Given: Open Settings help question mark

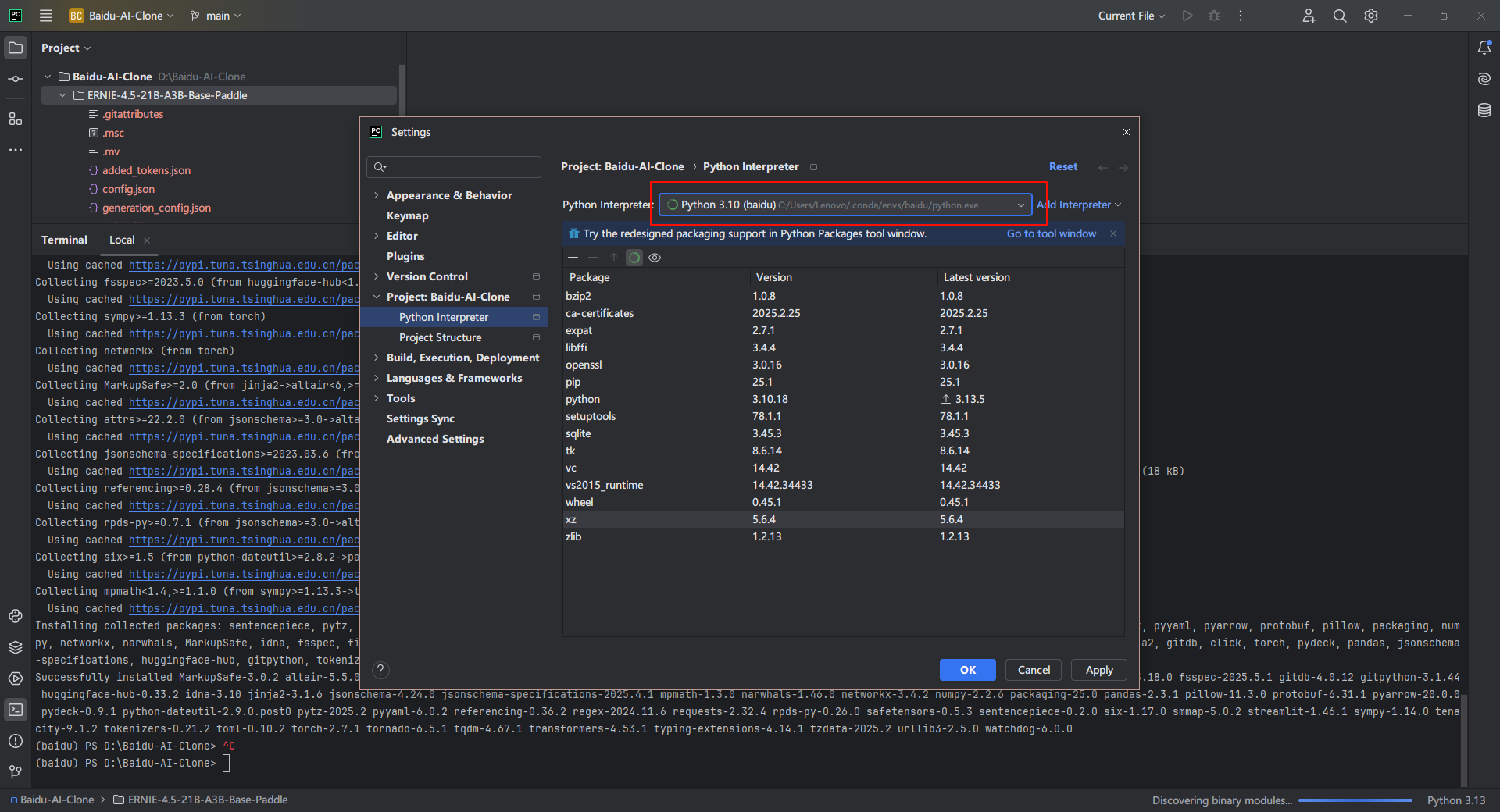Looking at the screenshot, I should tap(380, 670).
